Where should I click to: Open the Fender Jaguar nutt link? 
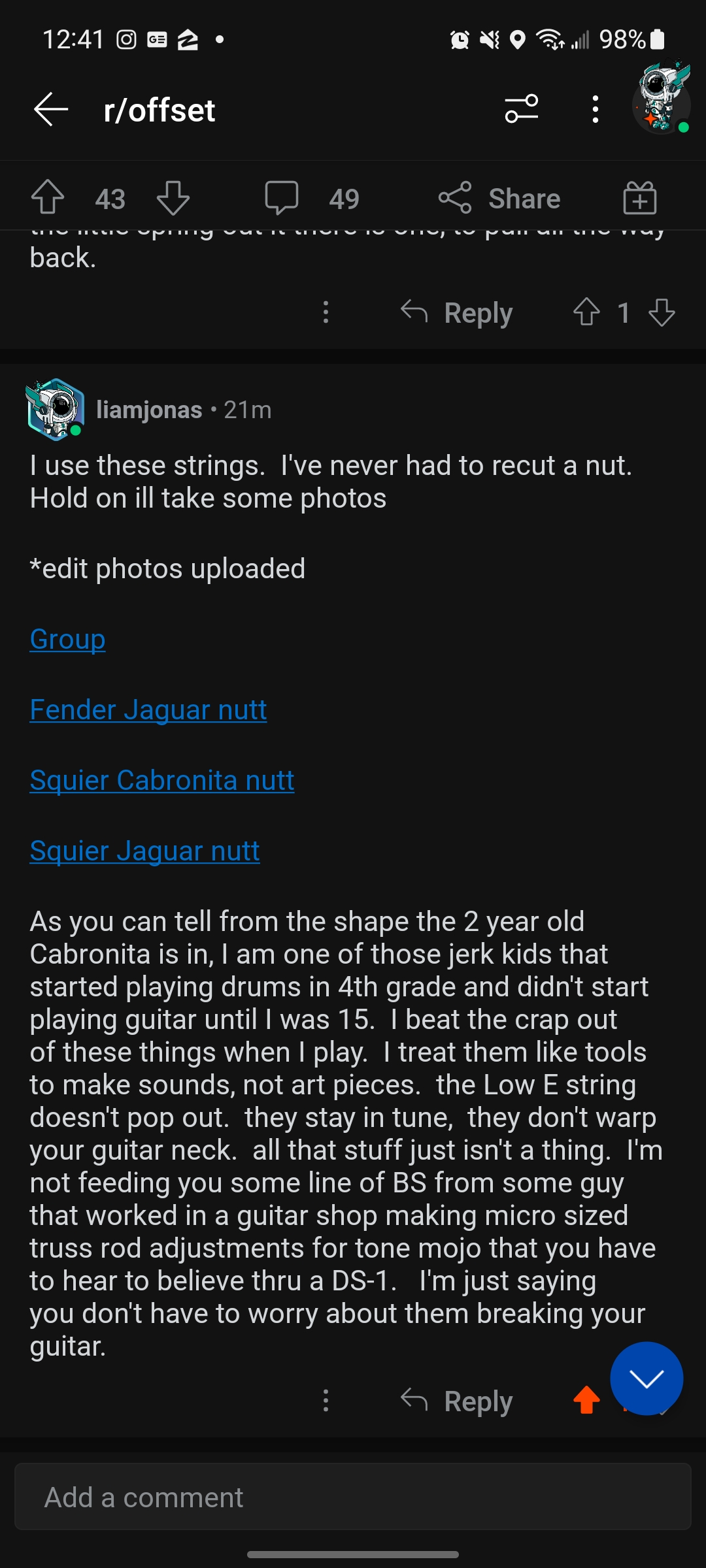[x=148, y=710]
